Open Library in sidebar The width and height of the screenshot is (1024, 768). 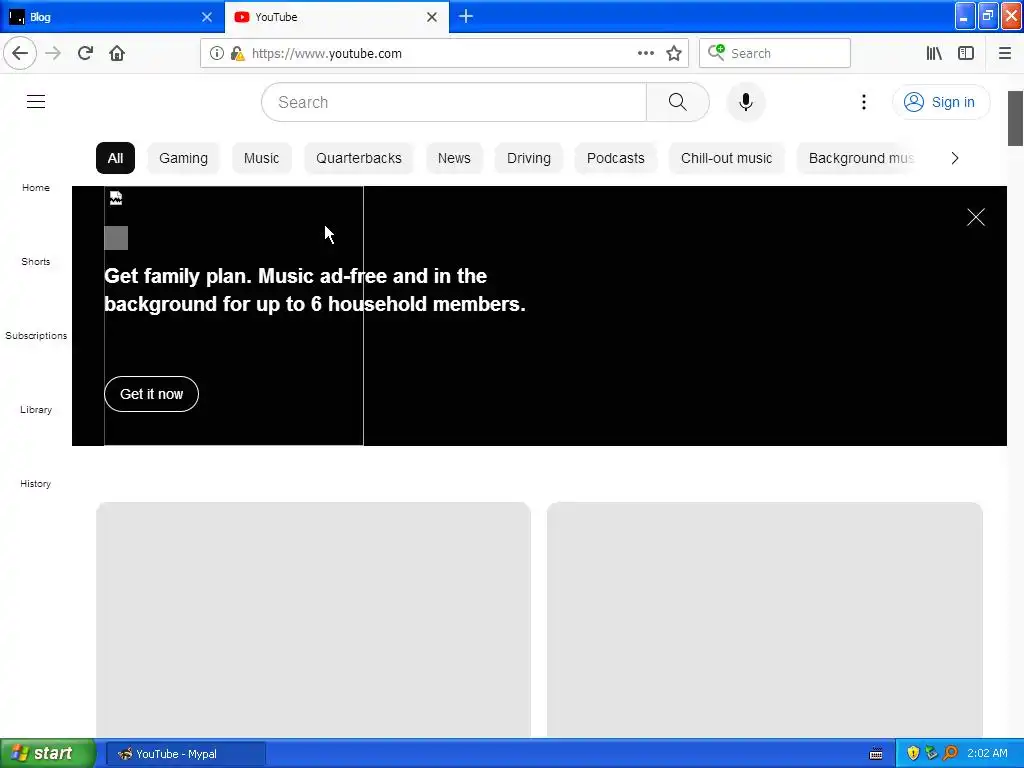(36, 409)
